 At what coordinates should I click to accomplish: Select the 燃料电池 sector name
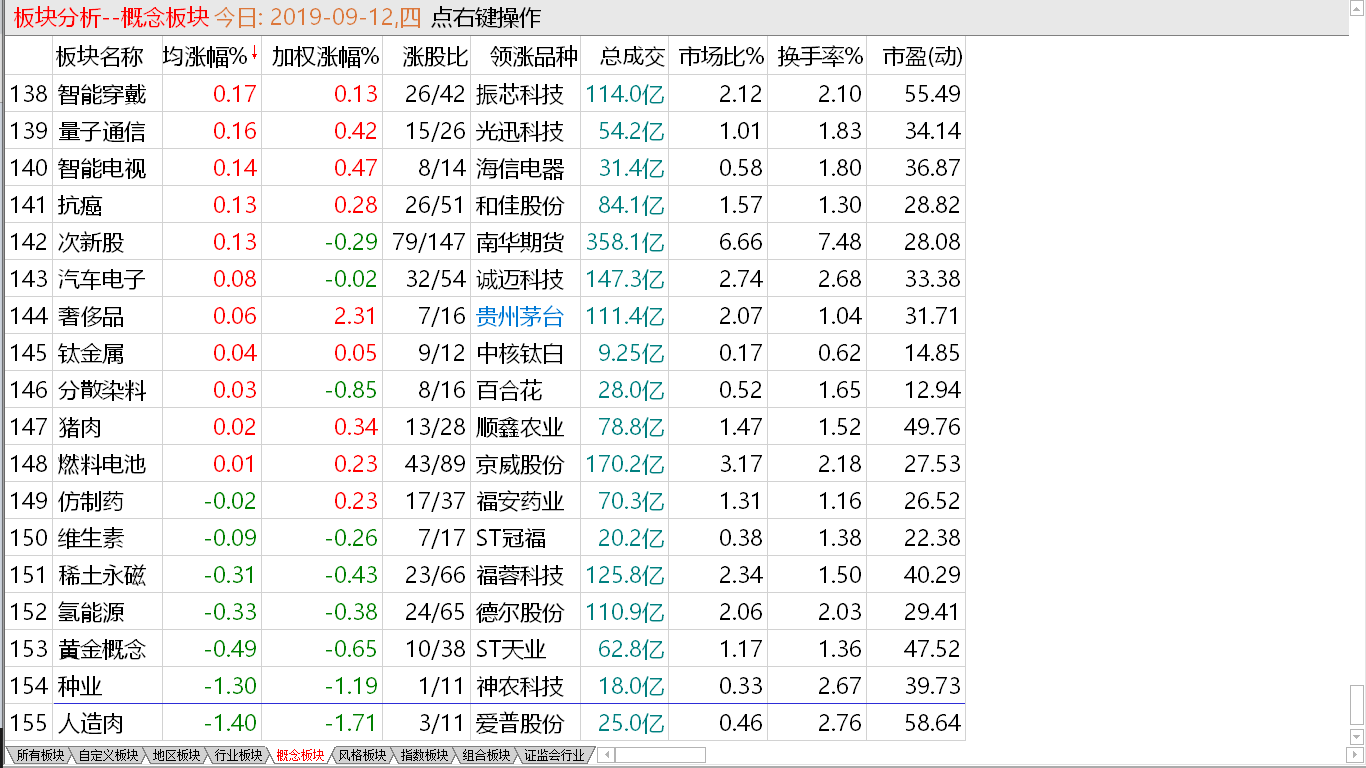102,464
